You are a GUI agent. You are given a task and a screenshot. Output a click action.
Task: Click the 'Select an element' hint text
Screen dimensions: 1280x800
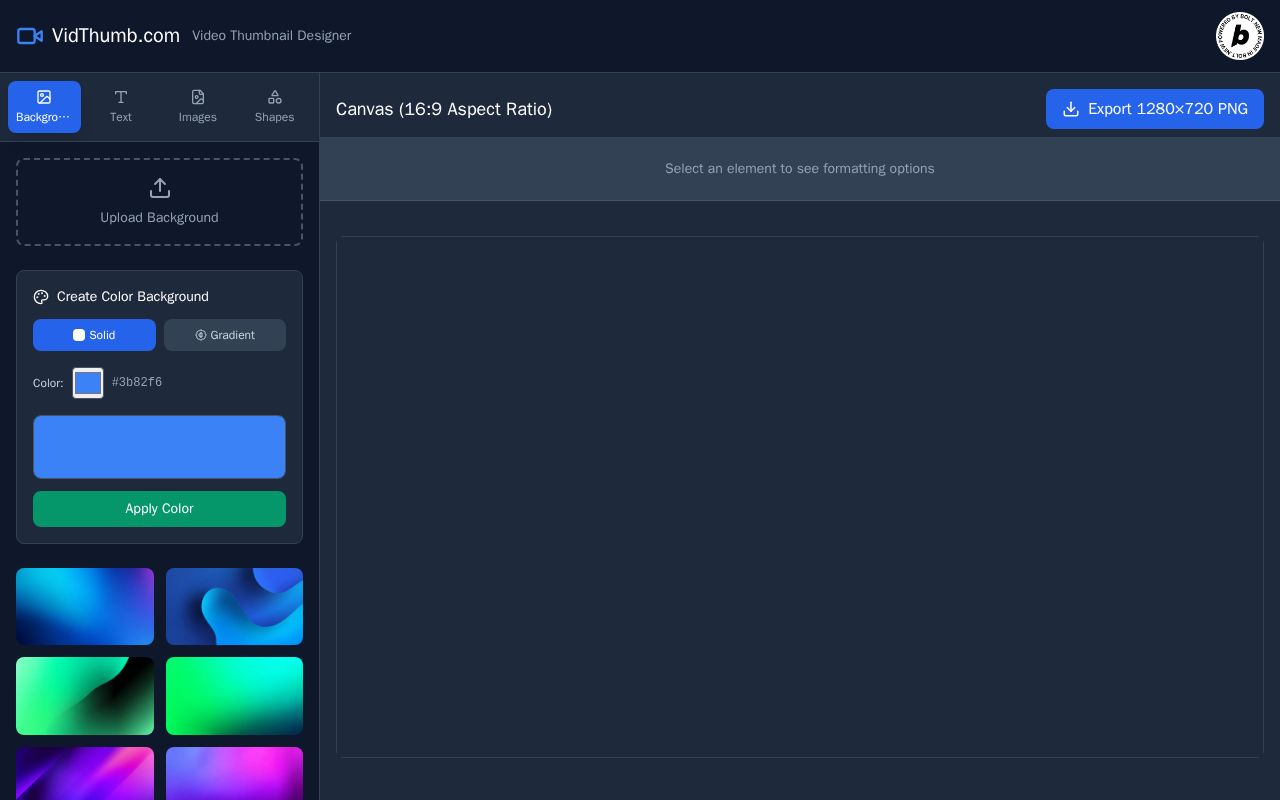[800, 169]
